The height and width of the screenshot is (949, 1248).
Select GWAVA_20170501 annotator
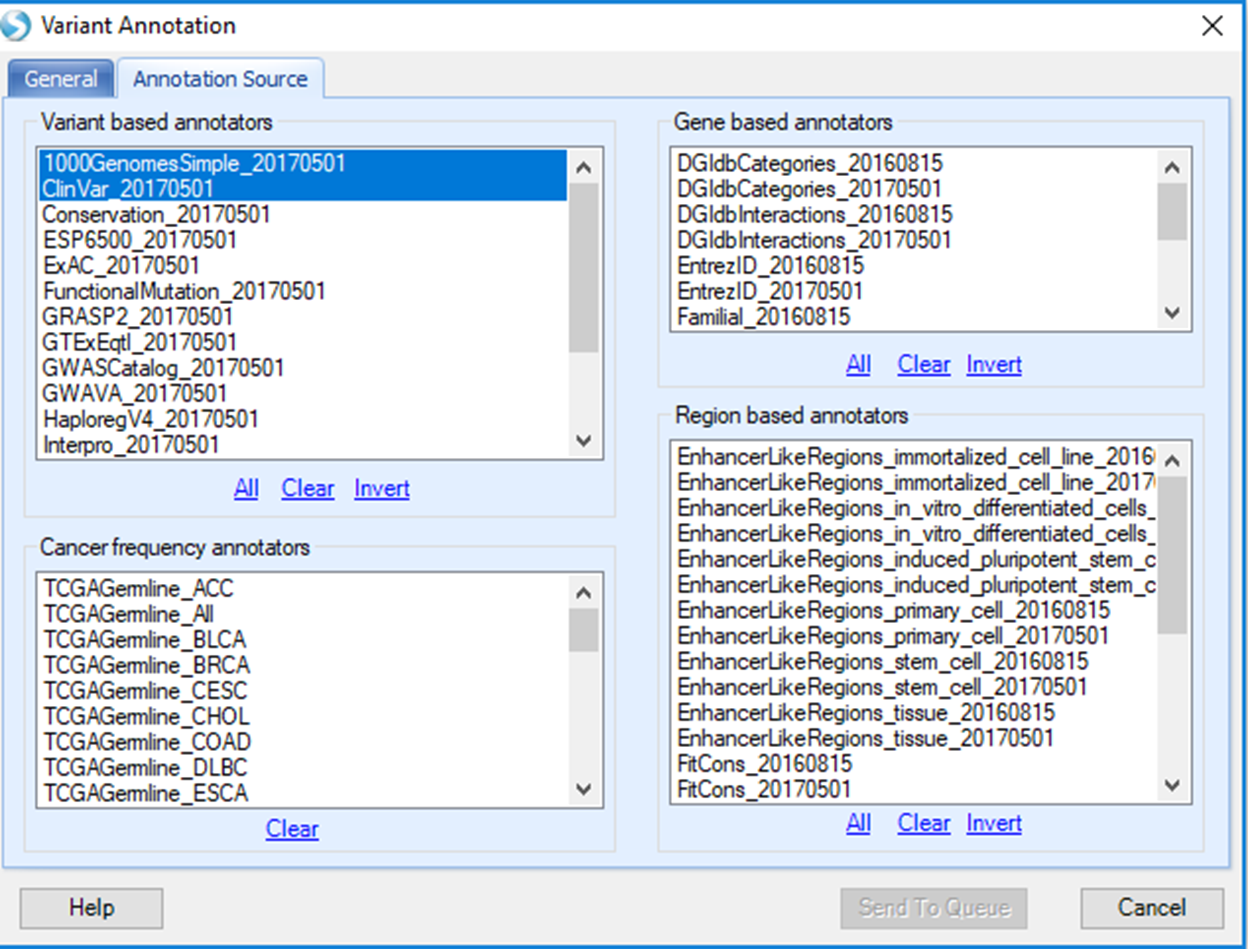[x=303, y=394]
